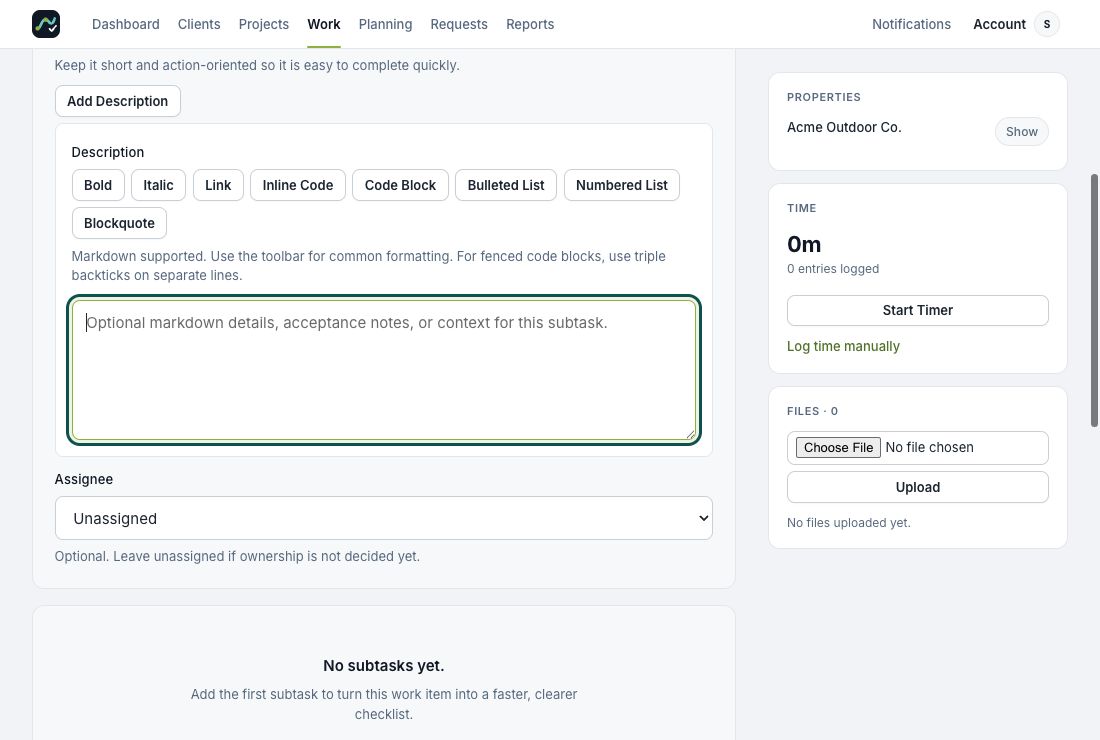Focus the description markdown textarea
The height and width of the screenshot is (740, 1100).
click(x=384, y=370)
